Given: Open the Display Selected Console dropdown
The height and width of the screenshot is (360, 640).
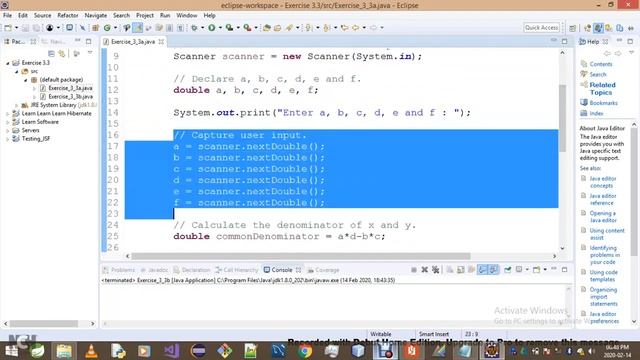Looking at the screenshot, I should point(527,270).
